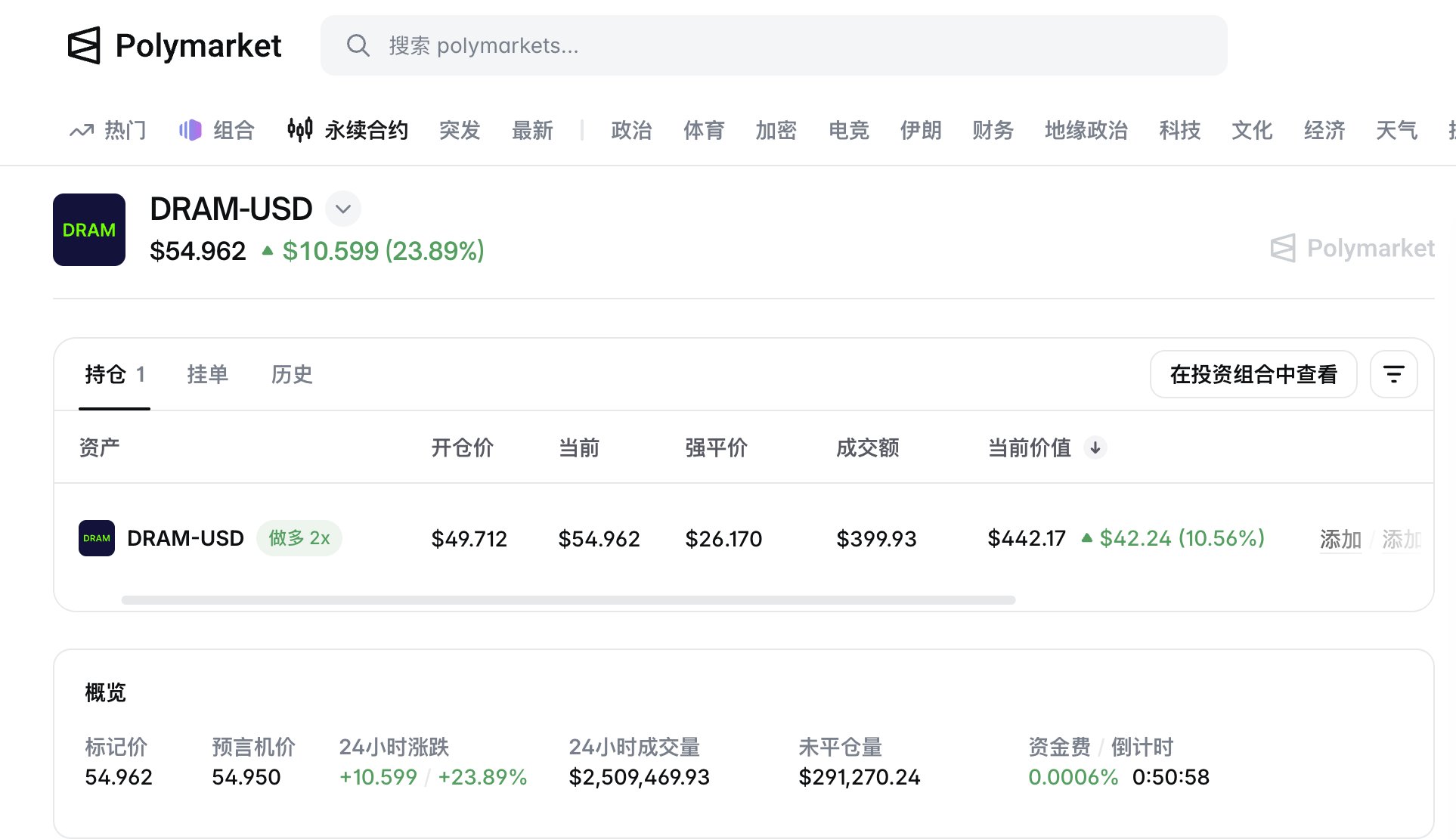Click the search magnifier icon

[x=358, y=45]
